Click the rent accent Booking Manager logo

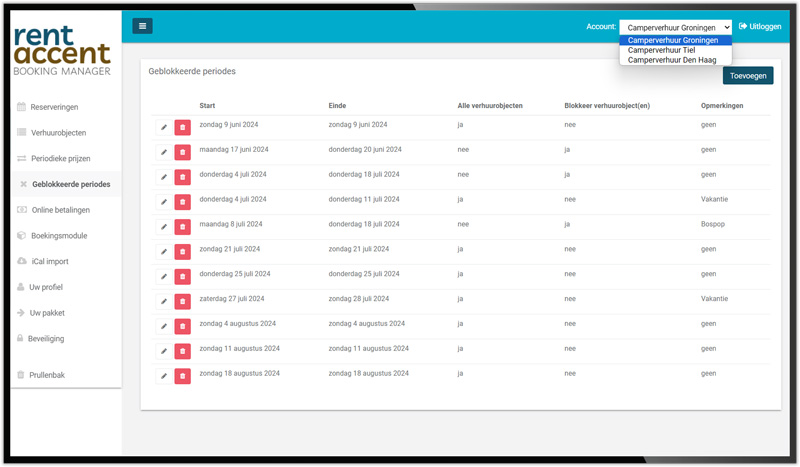click(x=62, y=51)
